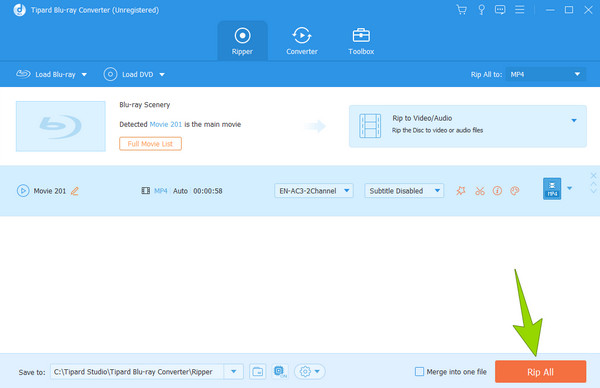This screenshot has width=600, height=388.
Task: Expand the Load Blu-ray dropdown arrow
Action: [x=84, y=75]
